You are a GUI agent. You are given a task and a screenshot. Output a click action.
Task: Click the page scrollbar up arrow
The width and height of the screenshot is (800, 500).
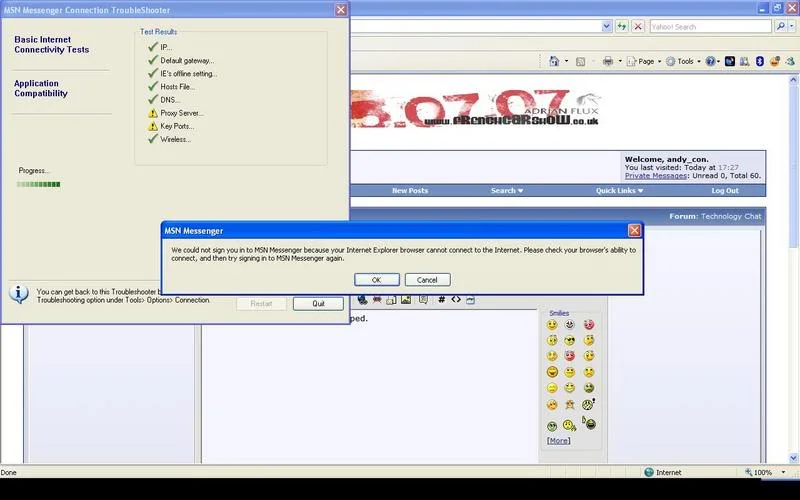tap(793, 80)
